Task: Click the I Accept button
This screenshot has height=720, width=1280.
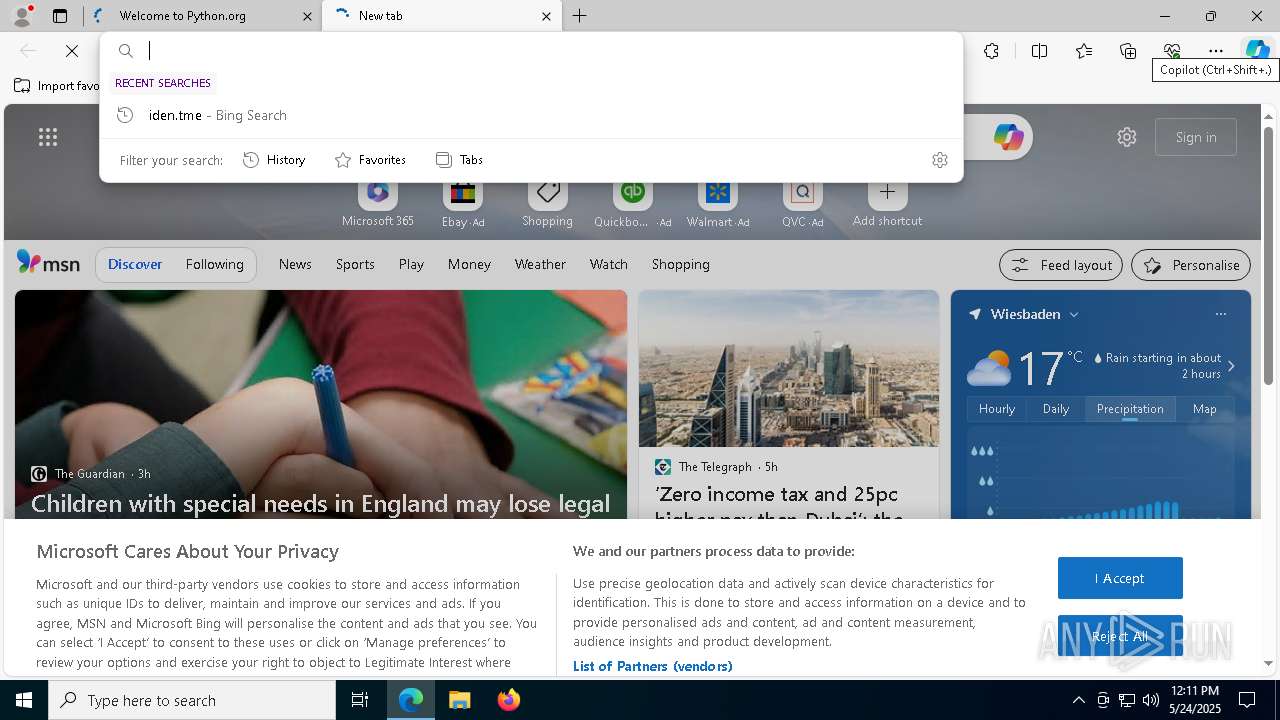Action: pos(1120,578)
